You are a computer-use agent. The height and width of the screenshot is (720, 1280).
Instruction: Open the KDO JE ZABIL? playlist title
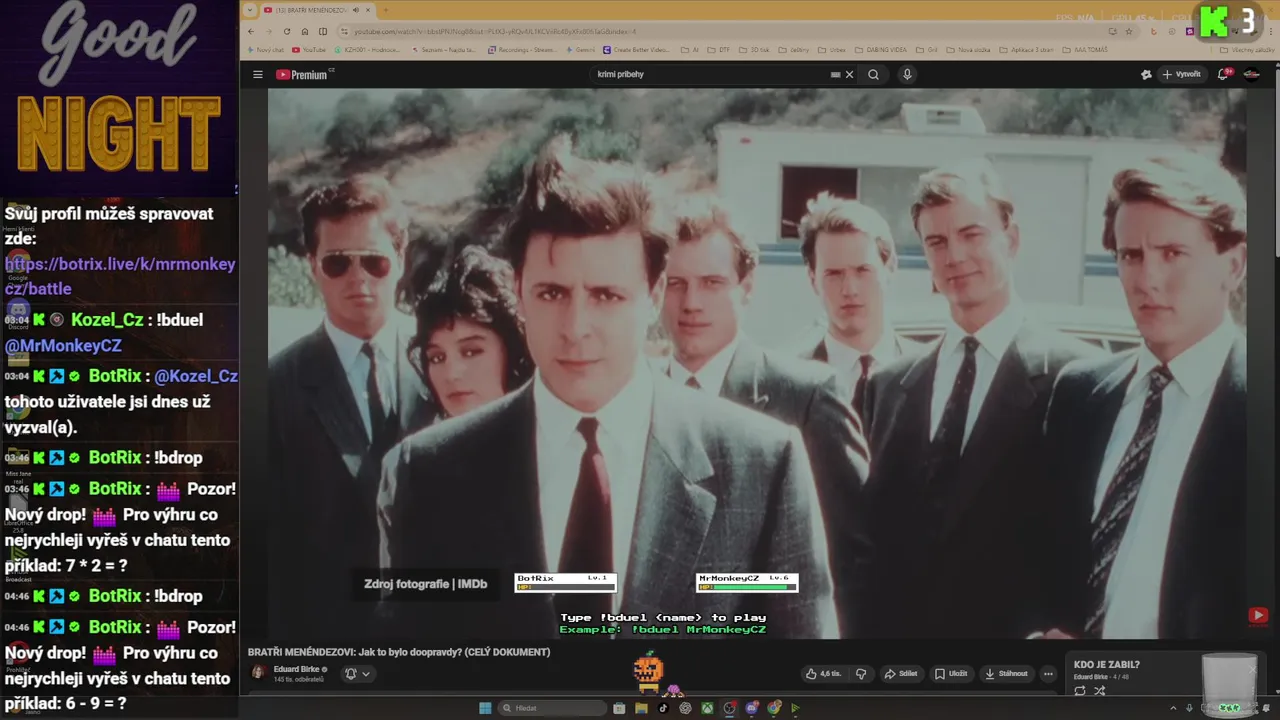point(1106,664)
